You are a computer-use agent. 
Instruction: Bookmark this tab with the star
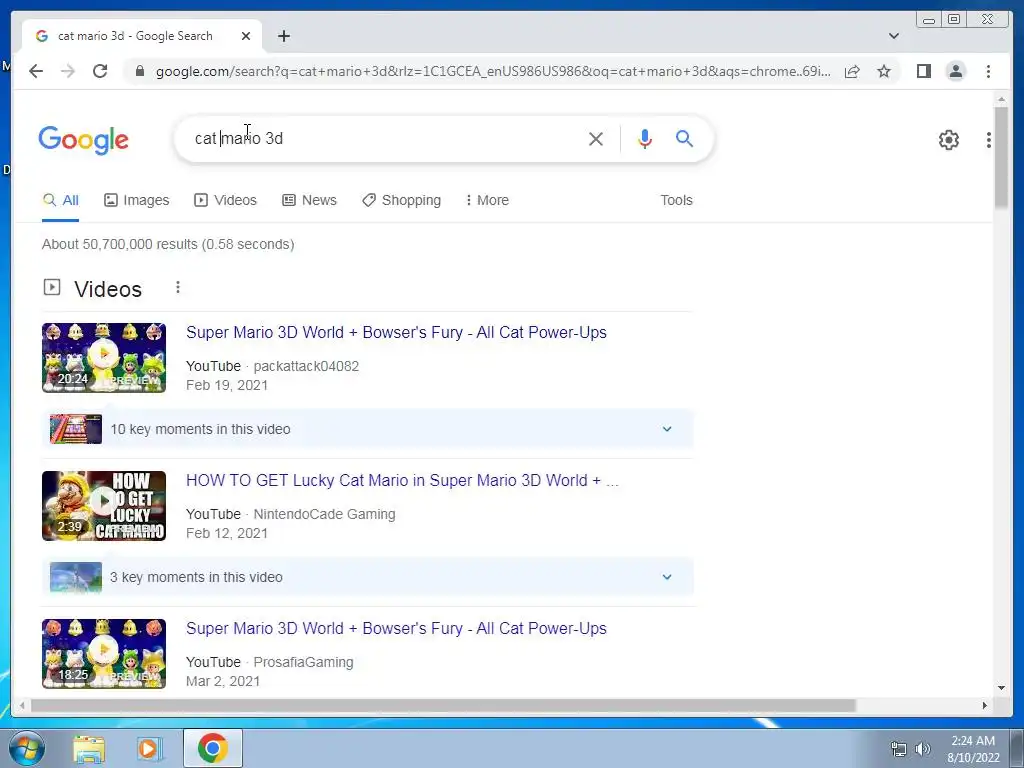pos(884,71)
